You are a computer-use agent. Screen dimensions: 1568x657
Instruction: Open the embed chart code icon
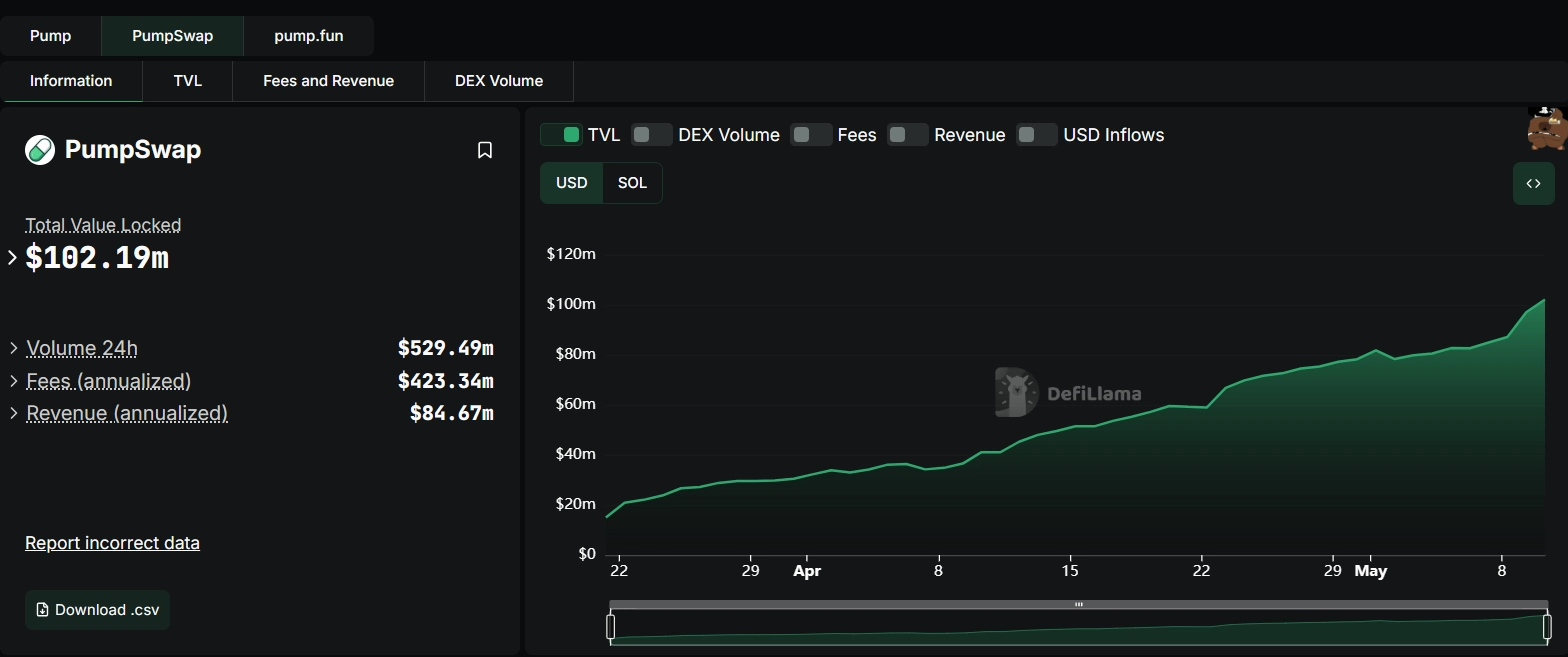coord(1533,183)
